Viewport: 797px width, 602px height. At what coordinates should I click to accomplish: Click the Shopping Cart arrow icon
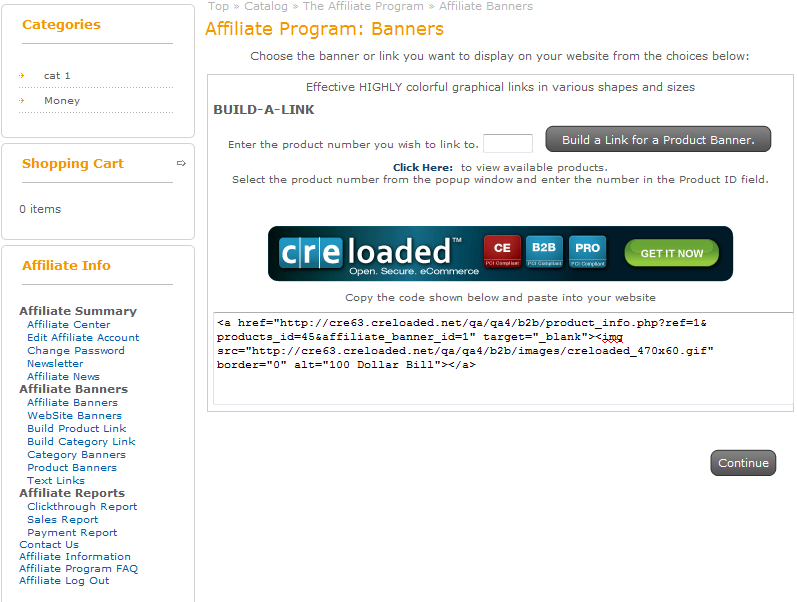coord(181,163)
